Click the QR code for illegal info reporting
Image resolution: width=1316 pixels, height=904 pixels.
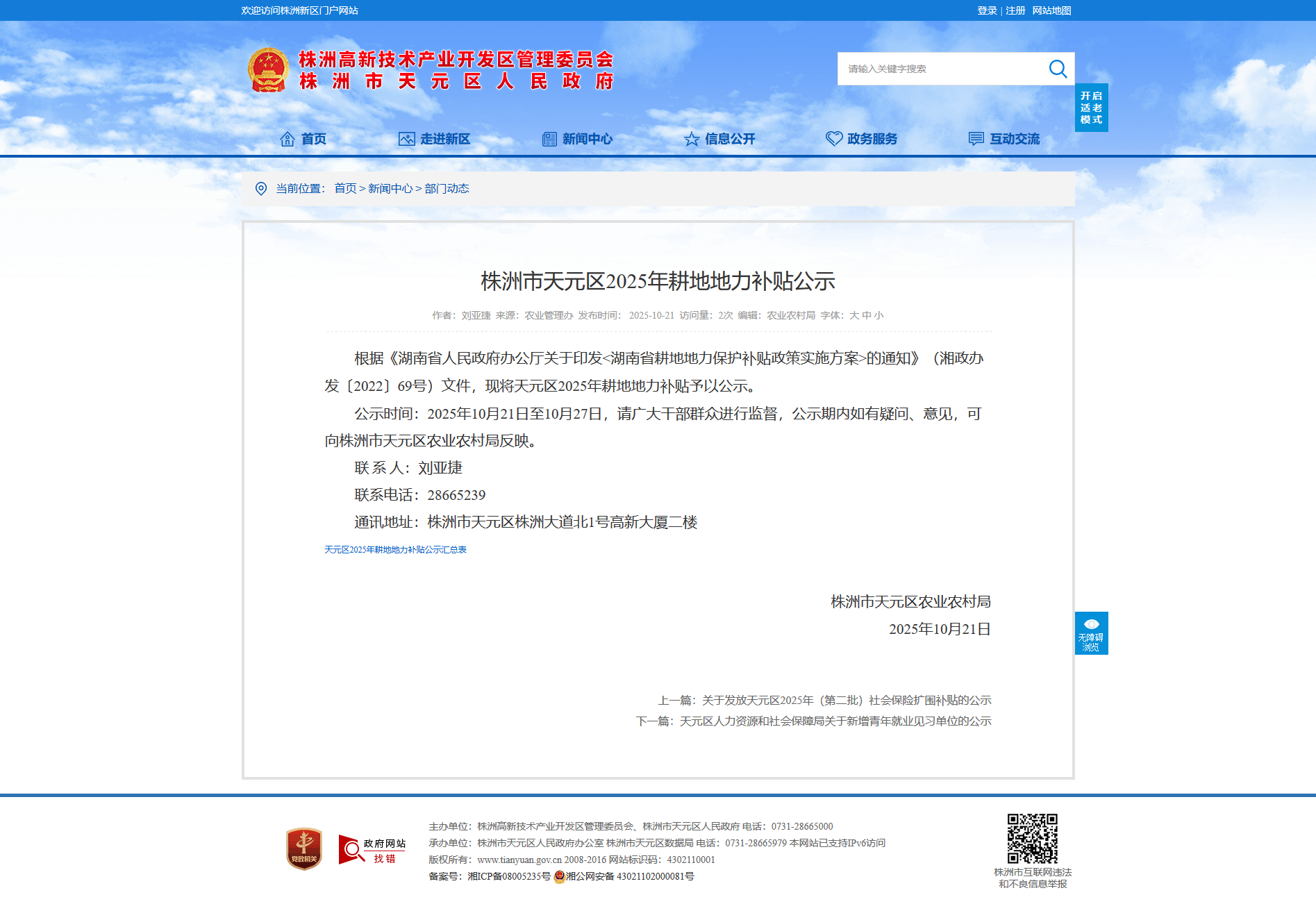(1032, 839)
